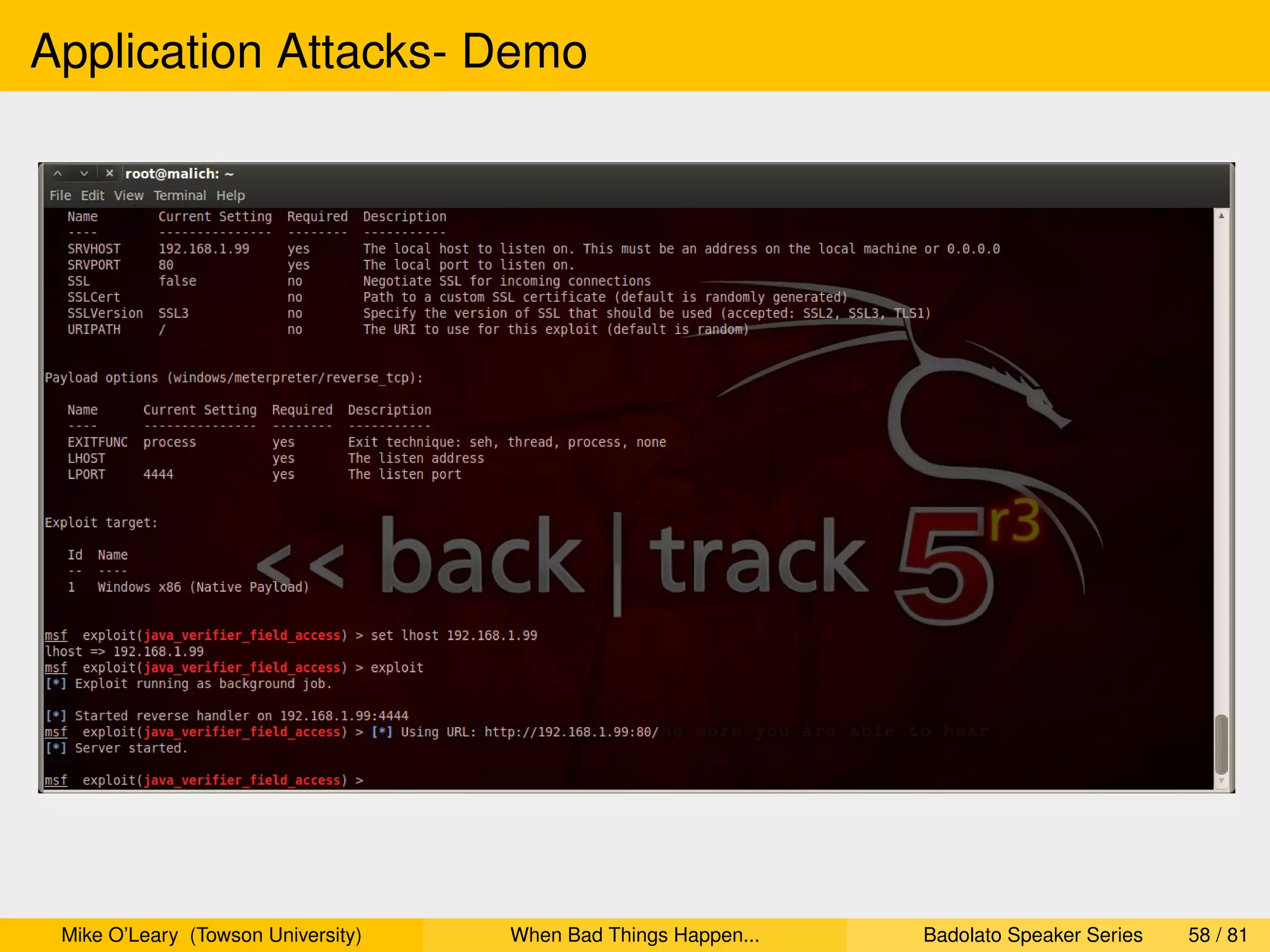Click 'Windows x86 (Native Payload)' target
1270x952 pixels.
tap(203, 587)
